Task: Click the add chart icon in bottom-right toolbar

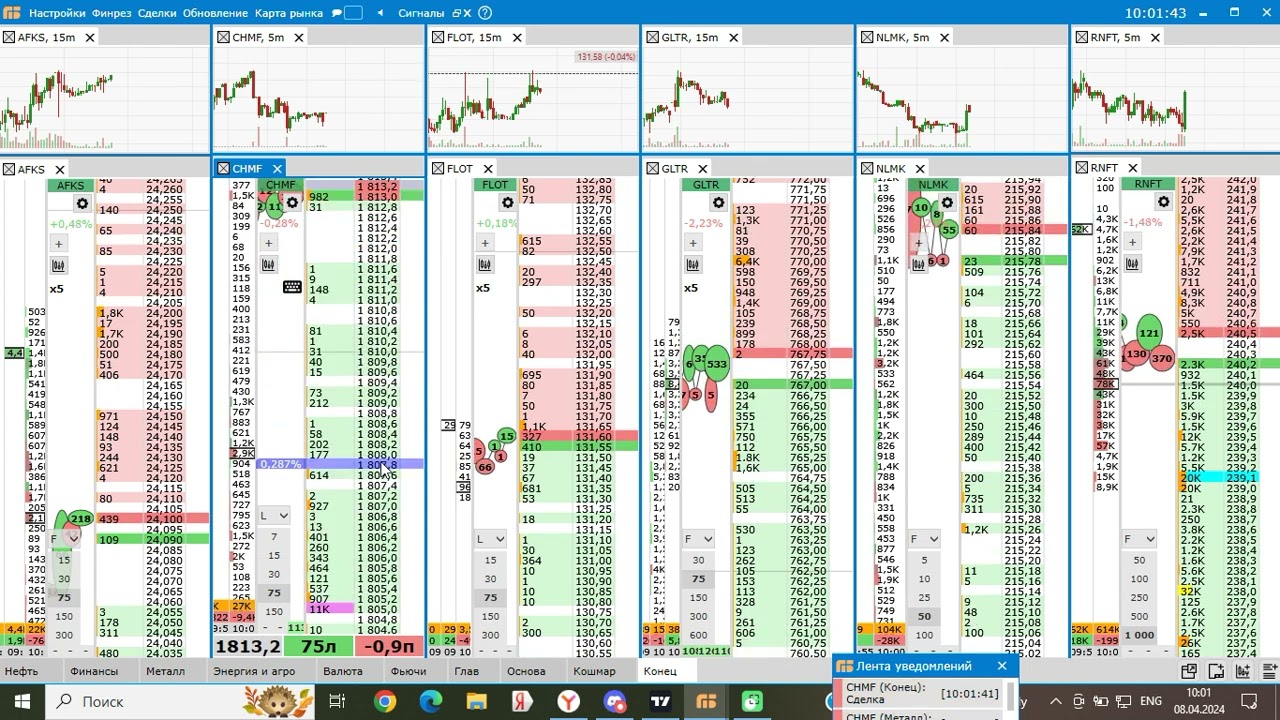Action: [x=1244, y=672]
